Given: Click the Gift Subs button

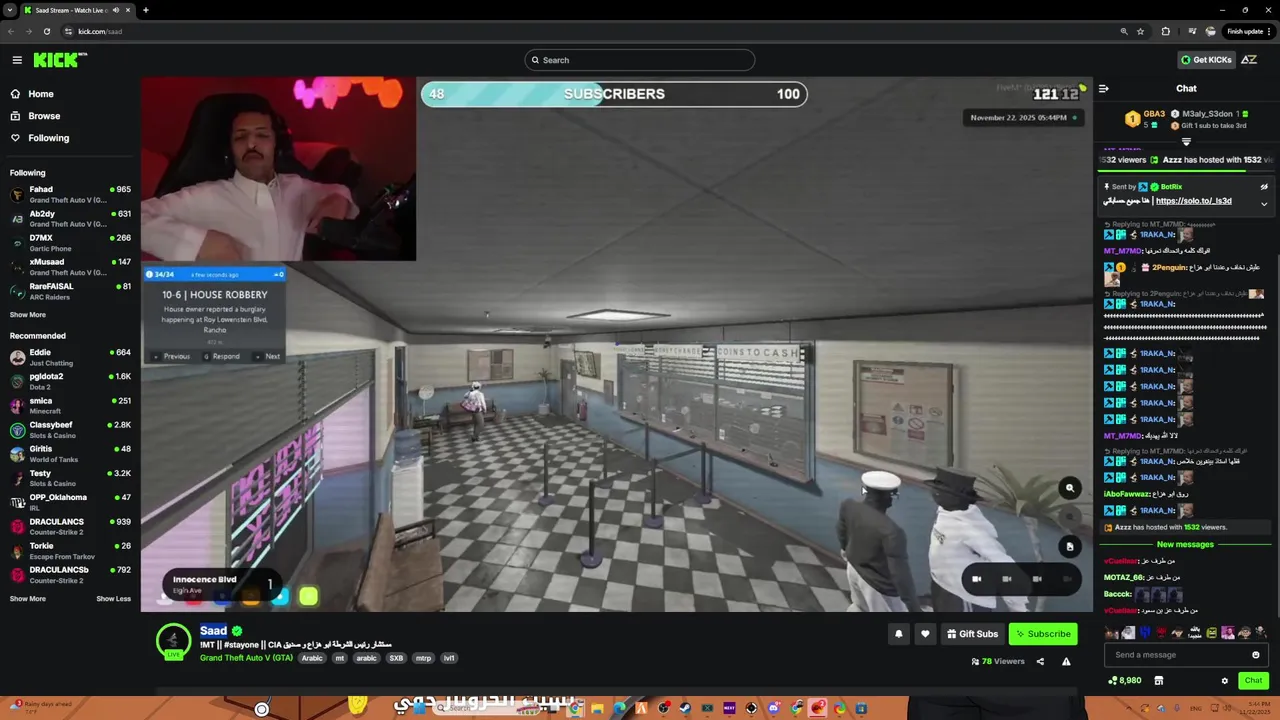Looking at the screenshot, I should (972, 634).
